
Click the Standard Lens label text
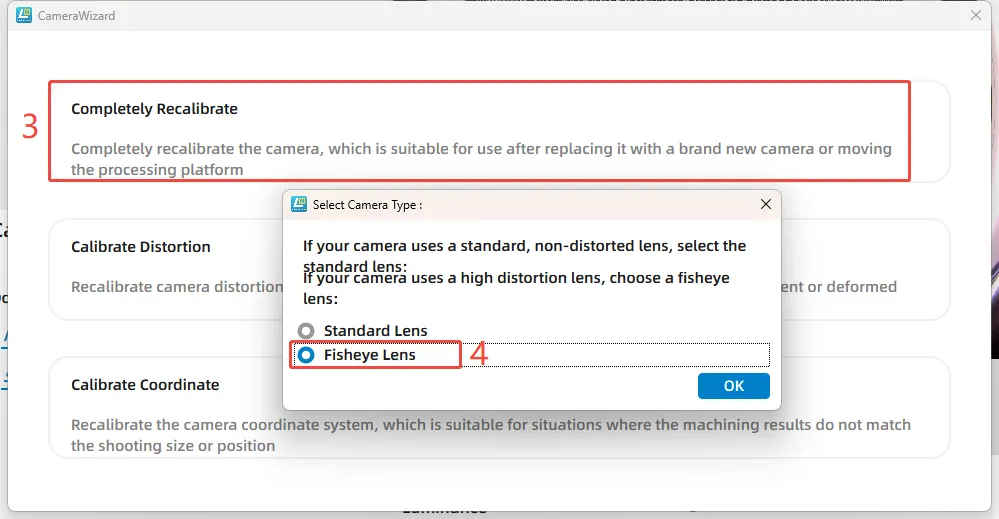[x=375, y=330]
